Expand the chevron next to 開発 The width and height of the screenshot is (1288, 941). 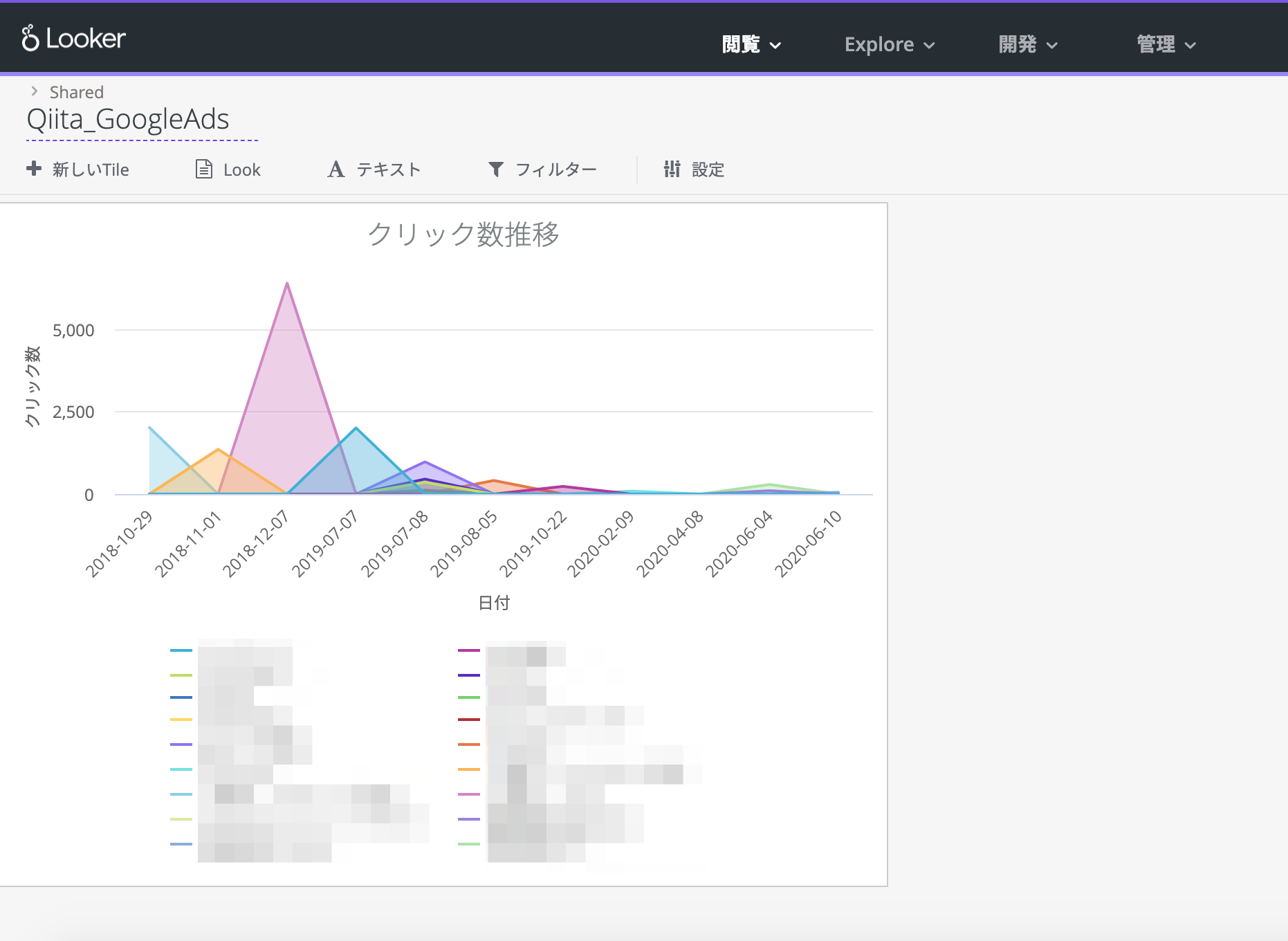coord(1052,46)
